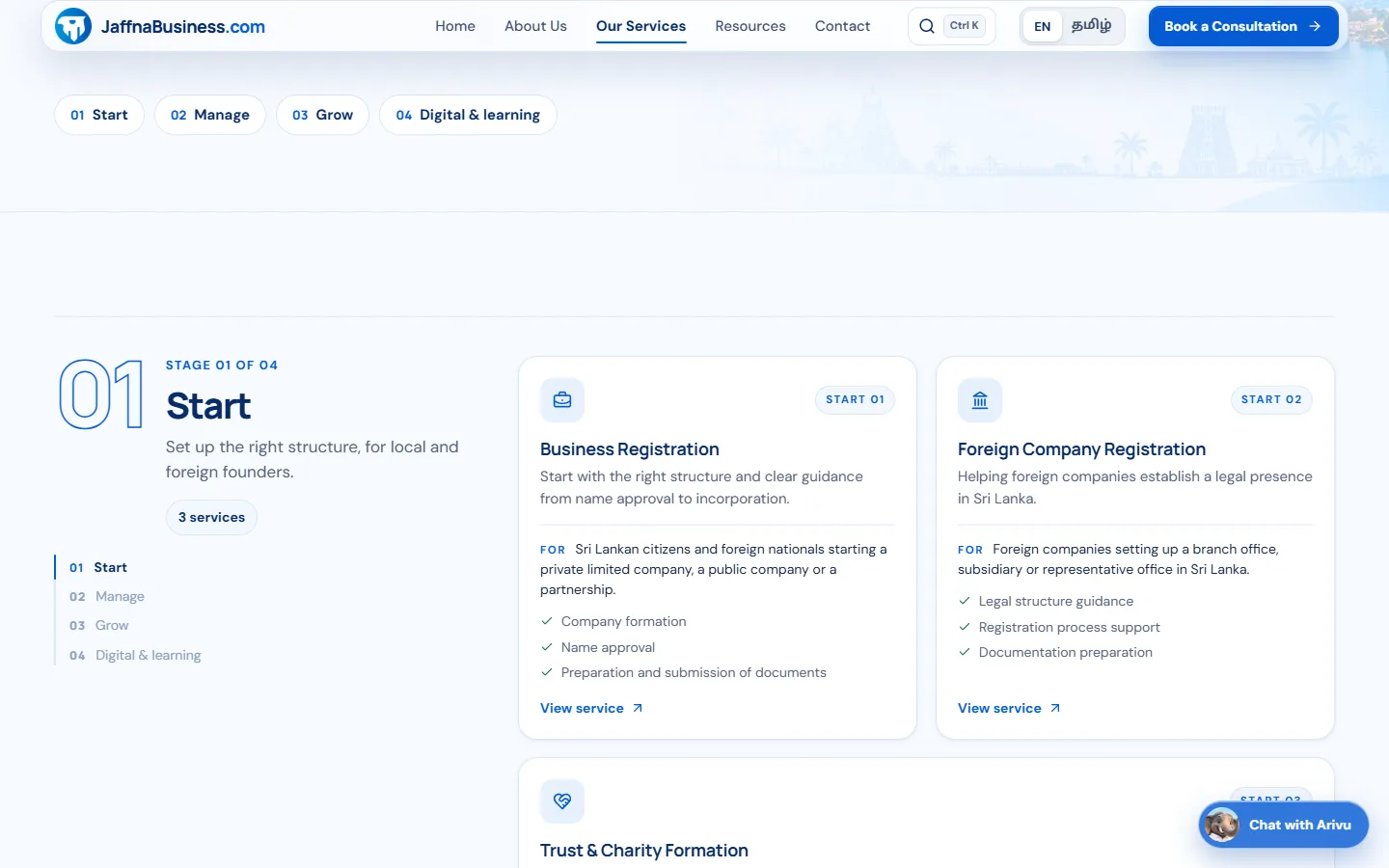Screen dimensions: 1389x868
Task: Switch language to EN
Action: pos(1043,26)
